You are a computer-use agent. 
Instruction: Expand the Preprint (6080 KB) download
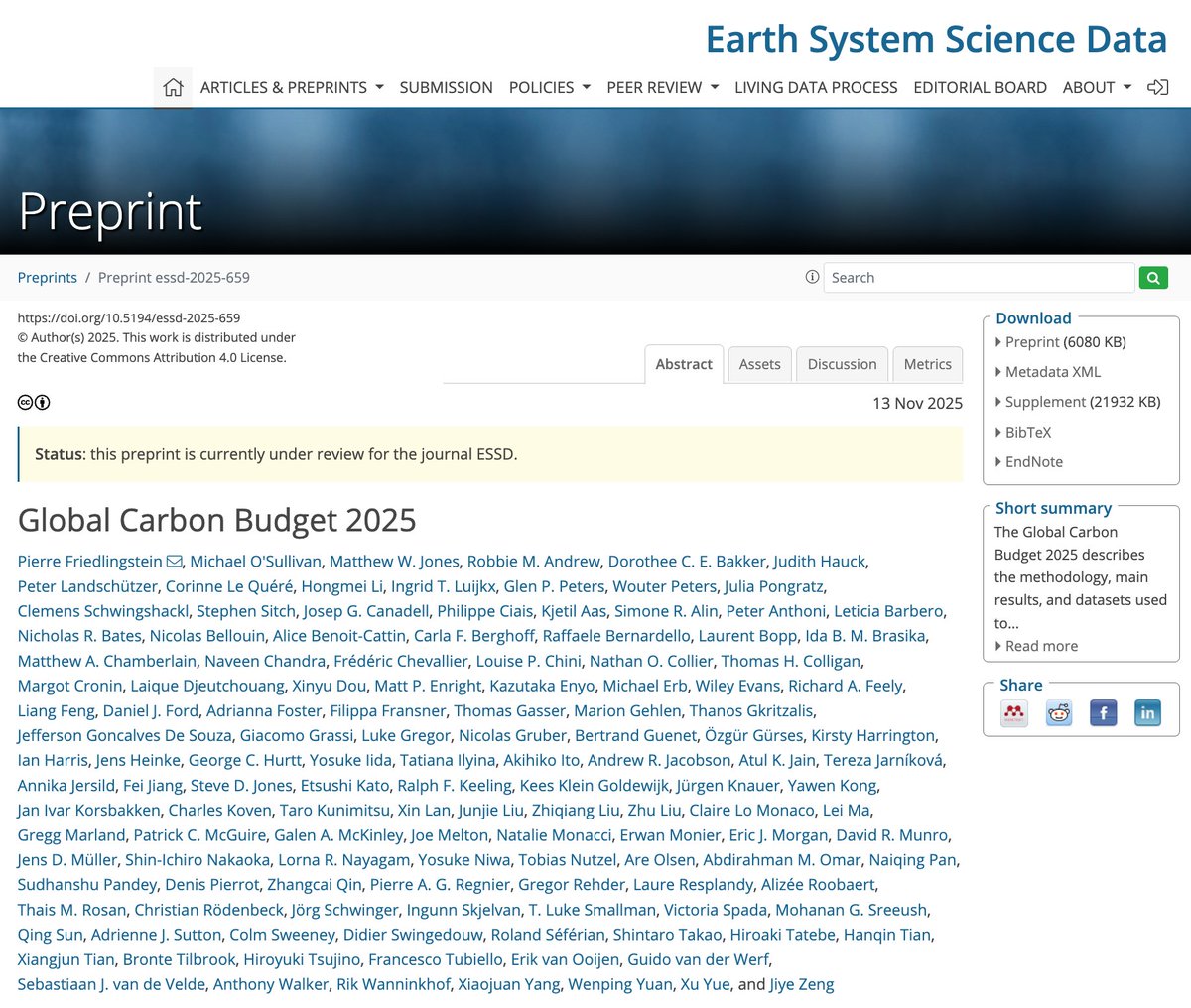1061,342
